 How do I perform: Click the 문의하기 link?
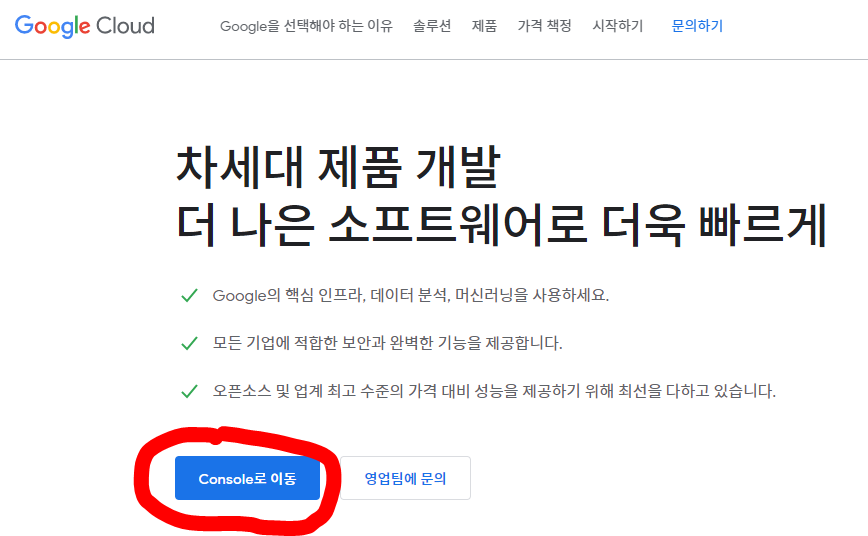tap(698, 26)
